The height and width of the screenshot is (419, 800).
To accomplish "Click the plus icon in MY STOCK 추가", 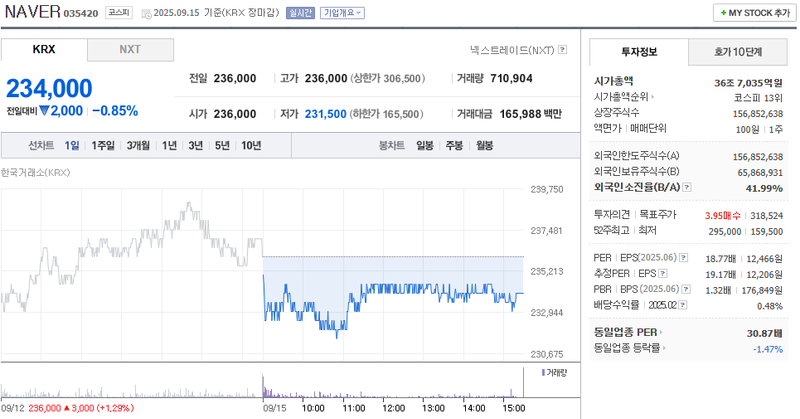I will coord(723,13).
